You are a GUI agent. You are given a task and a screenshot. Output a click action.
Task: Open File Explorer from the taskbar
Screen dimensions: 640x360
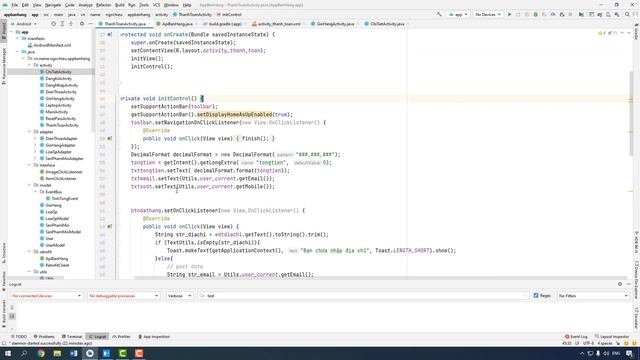(57, 353)
